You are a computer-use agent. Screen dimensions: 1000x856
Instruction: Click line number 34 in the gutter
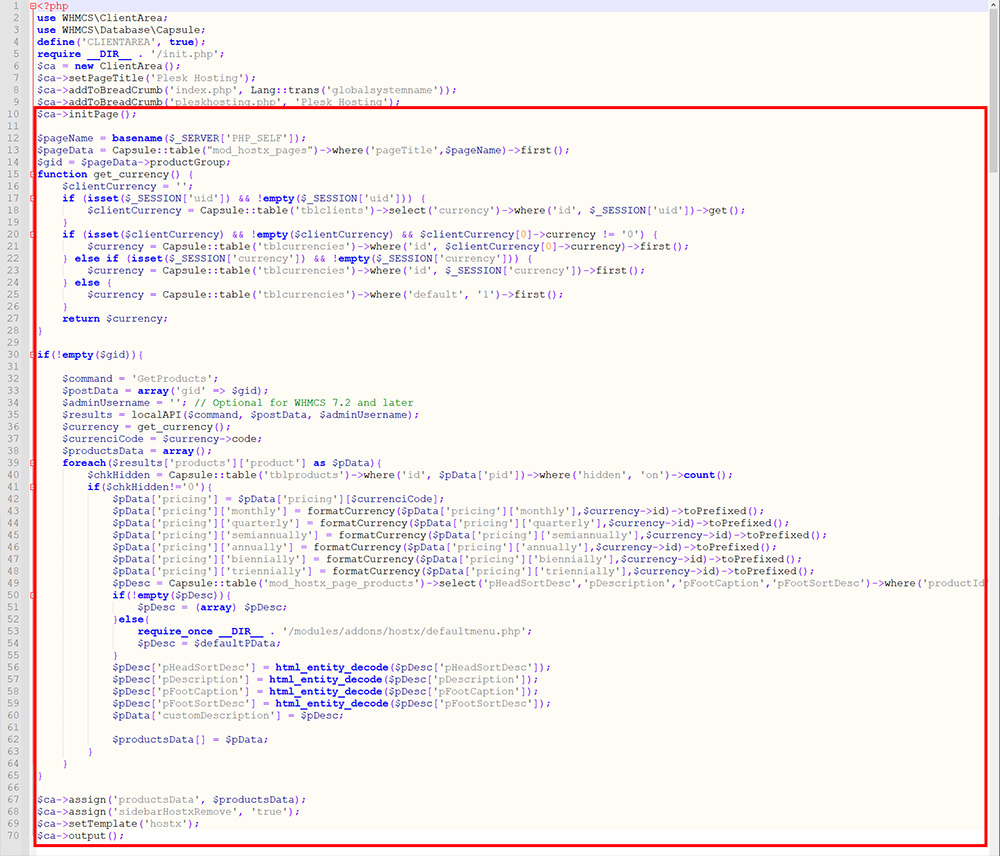(x=14, y=402)
